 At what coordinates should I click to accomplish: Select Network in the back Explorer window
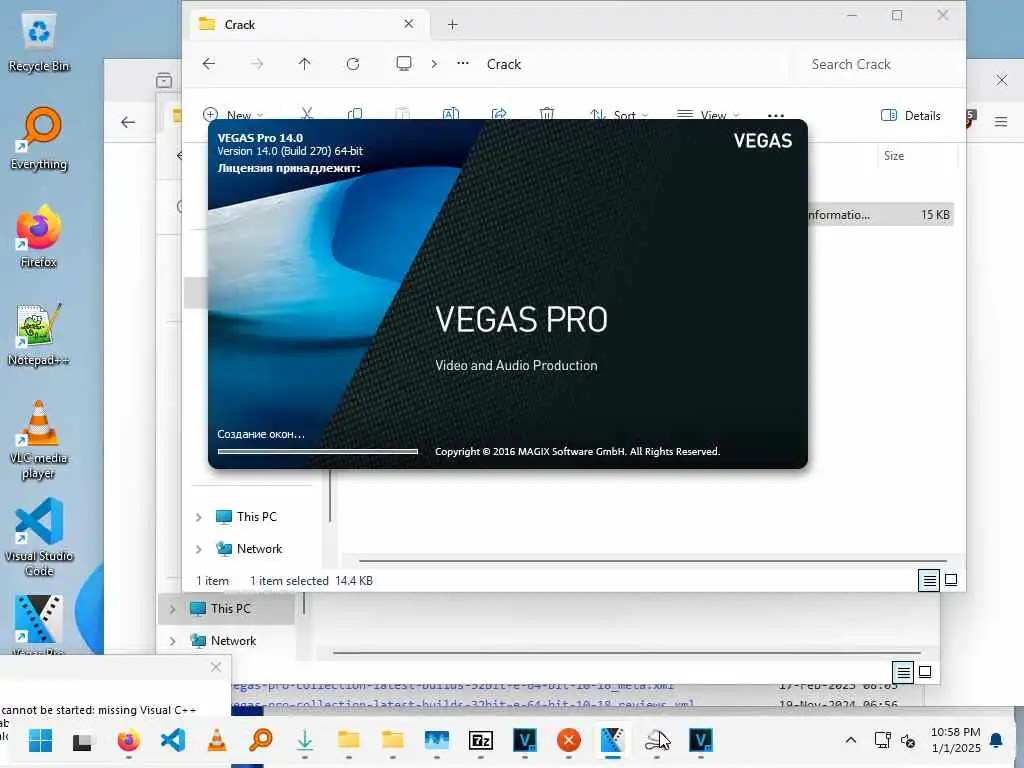pos(223,641)
